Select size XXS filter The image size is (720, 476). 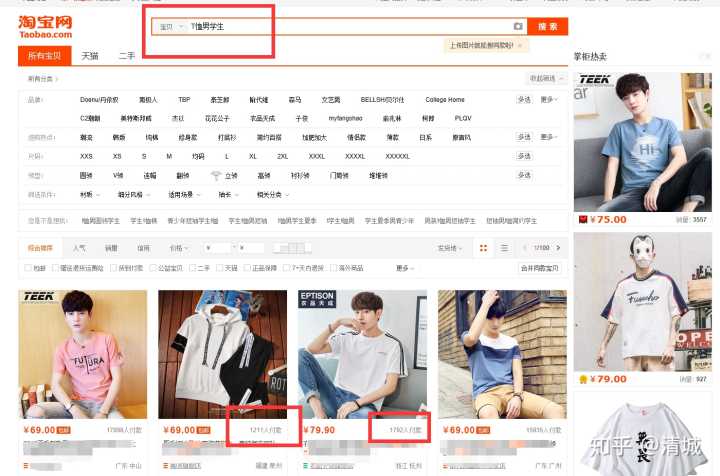[86, 156]
